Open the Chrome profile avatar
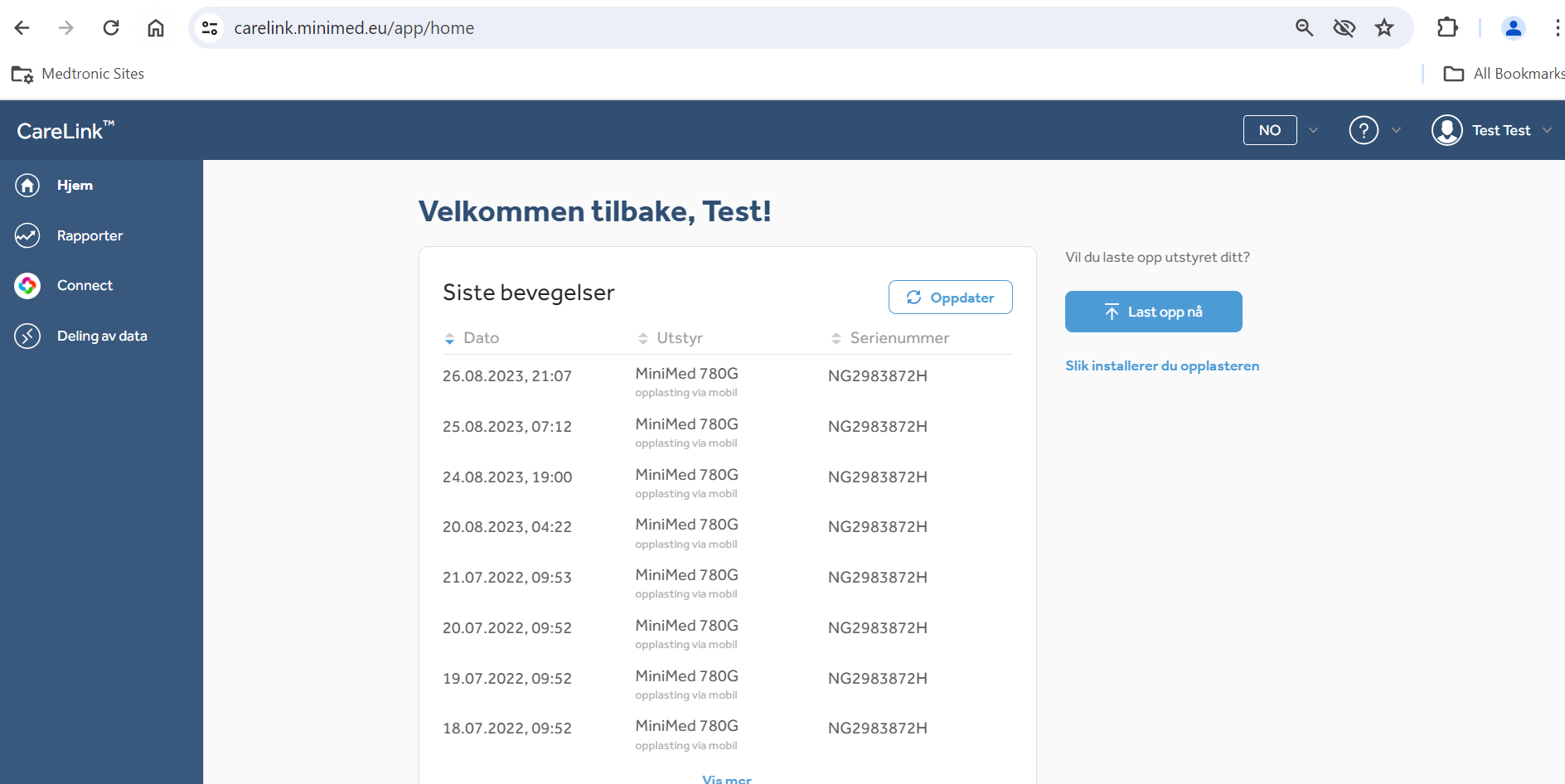The width and height of the screenshot is (1565, 784). 1514,28
